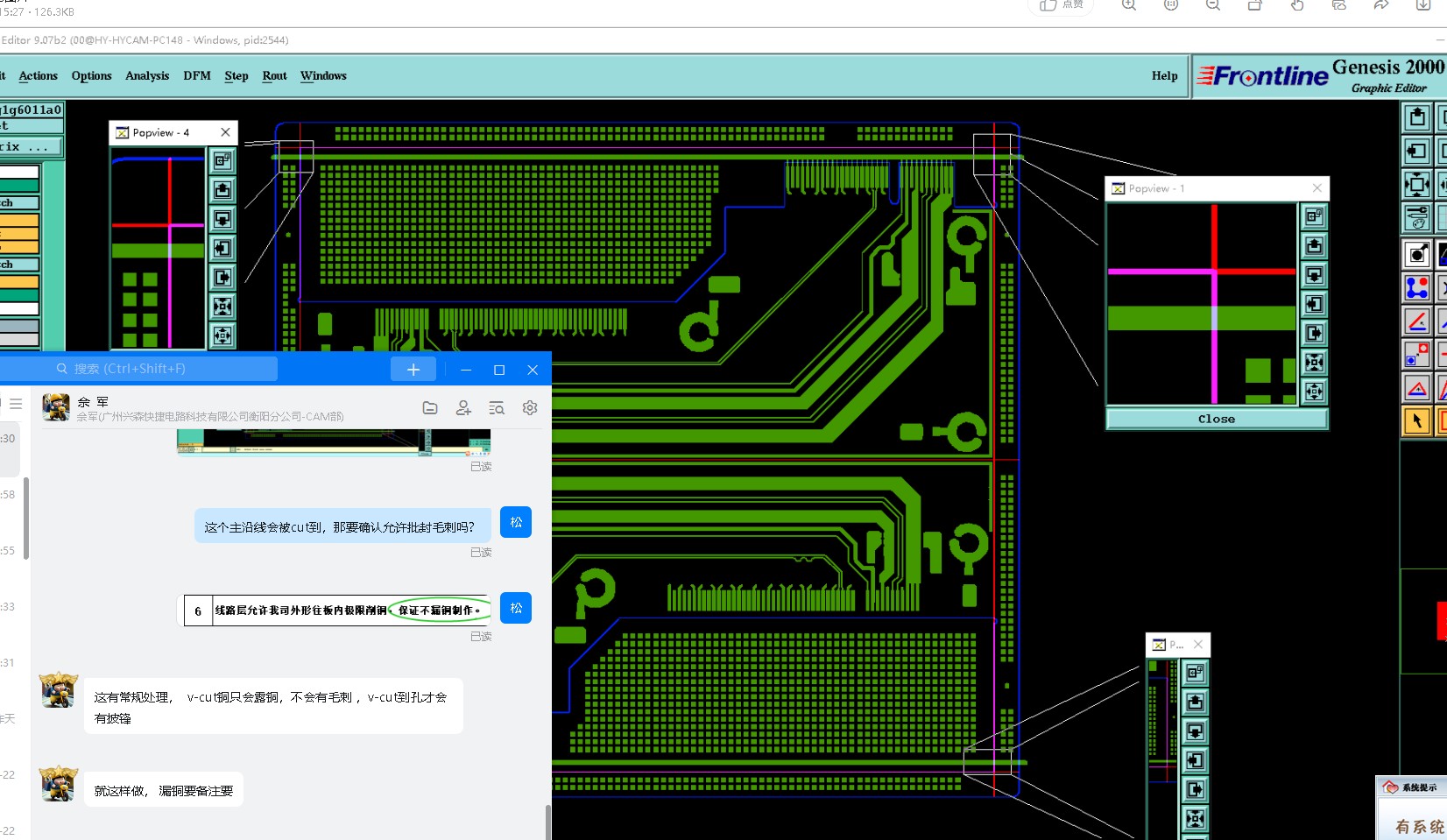1447x840 pixels.
Task: Select the arrow pointer tool
Action: coord(1417,421)
